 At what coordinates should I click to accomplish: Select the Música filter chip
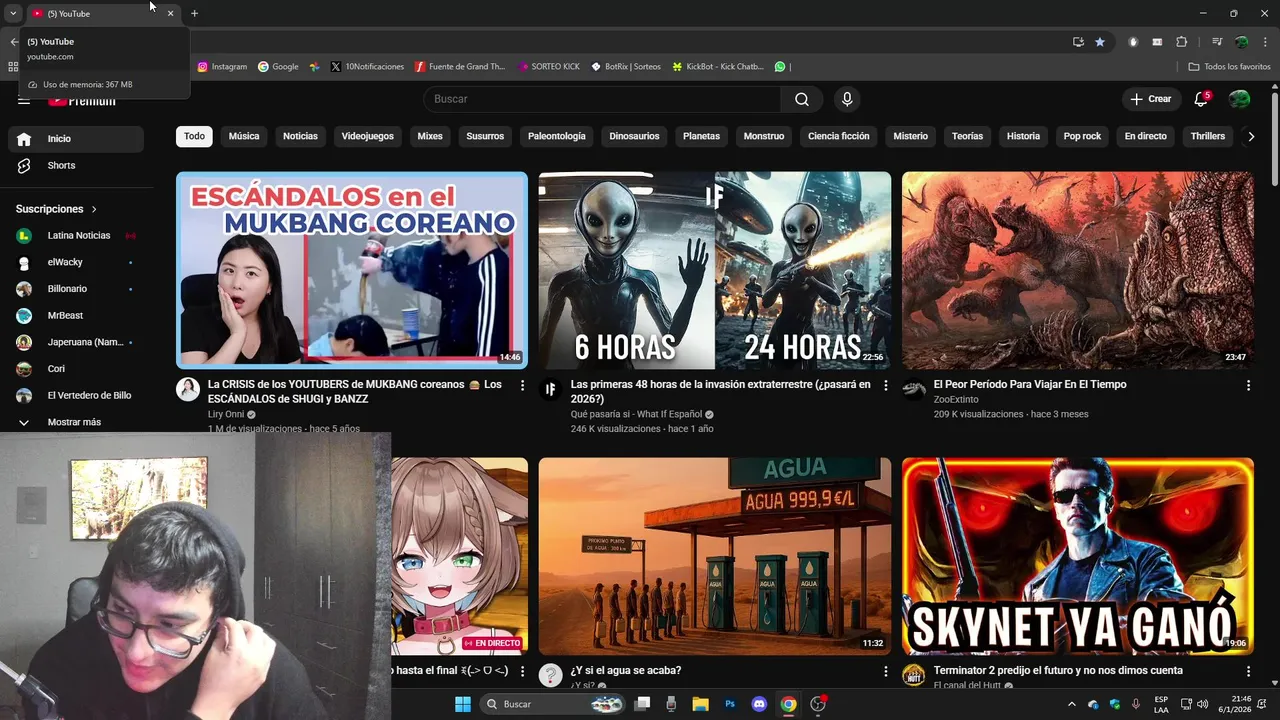point(244,136)
